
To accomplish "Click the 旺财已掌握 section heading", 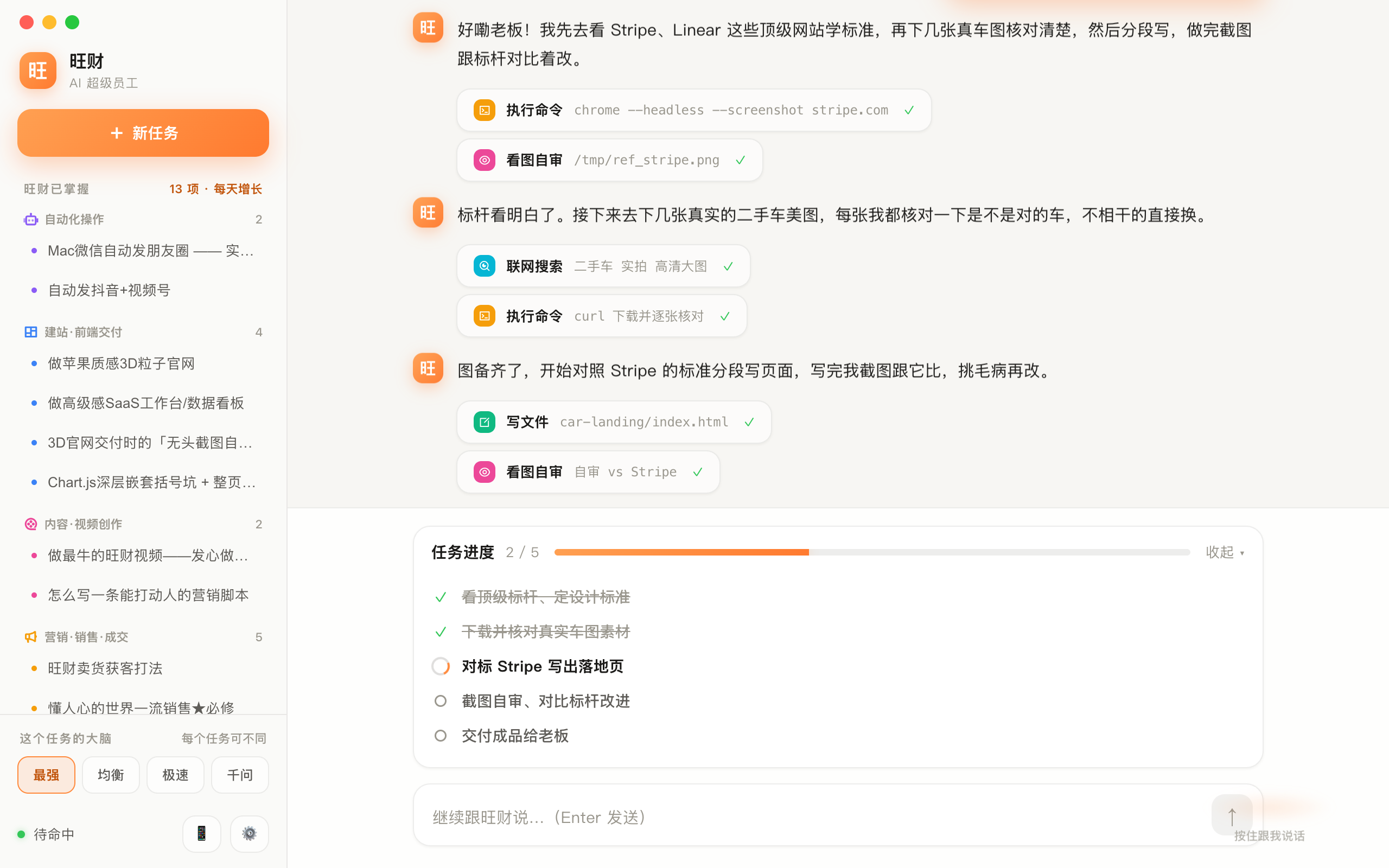I will [x=56, y=189].
